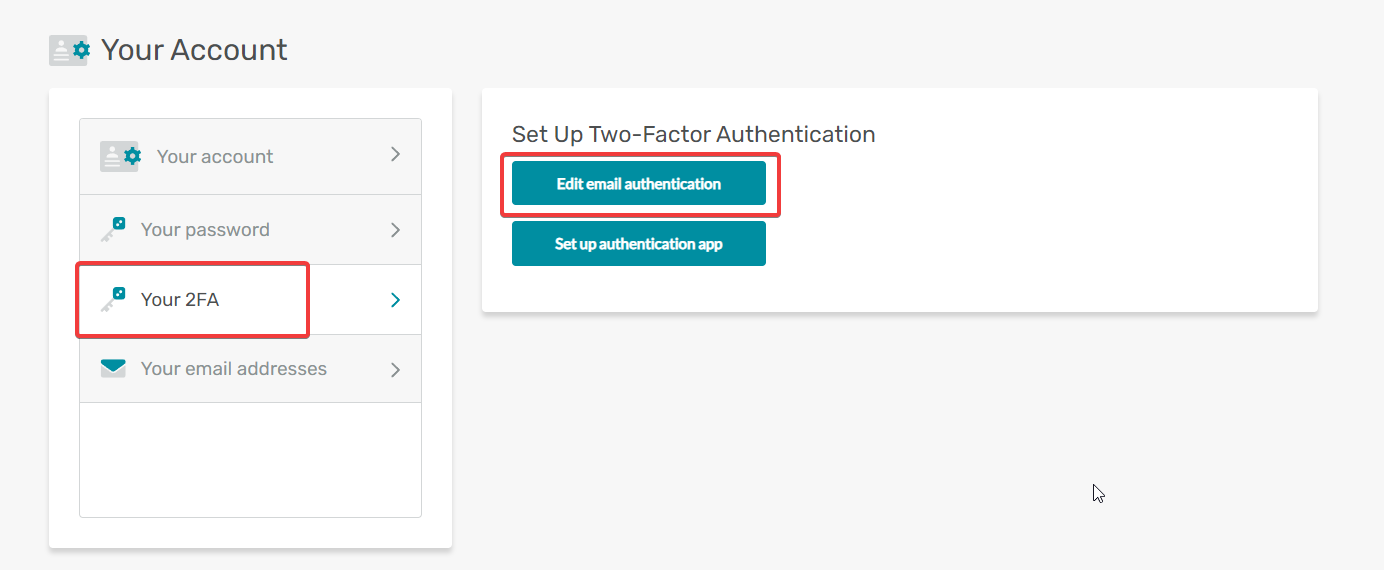Click the gray page background below the card
The height and width of the screenshot is (570, 1384).
click(x=900, y=440)
